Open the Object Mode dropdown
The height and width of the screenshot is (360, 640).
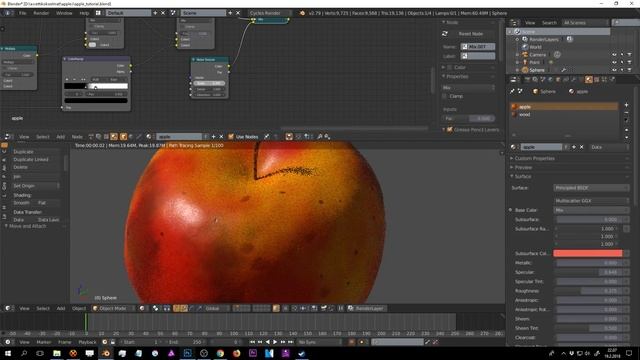coord(113,309)
